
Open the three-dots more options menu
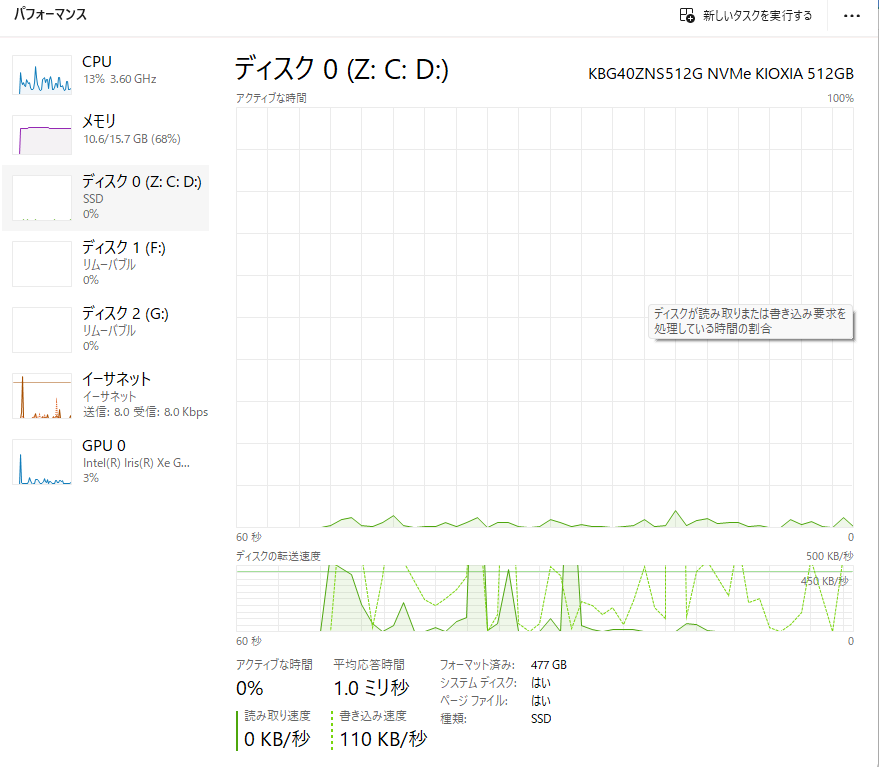[x=851, y=16]
